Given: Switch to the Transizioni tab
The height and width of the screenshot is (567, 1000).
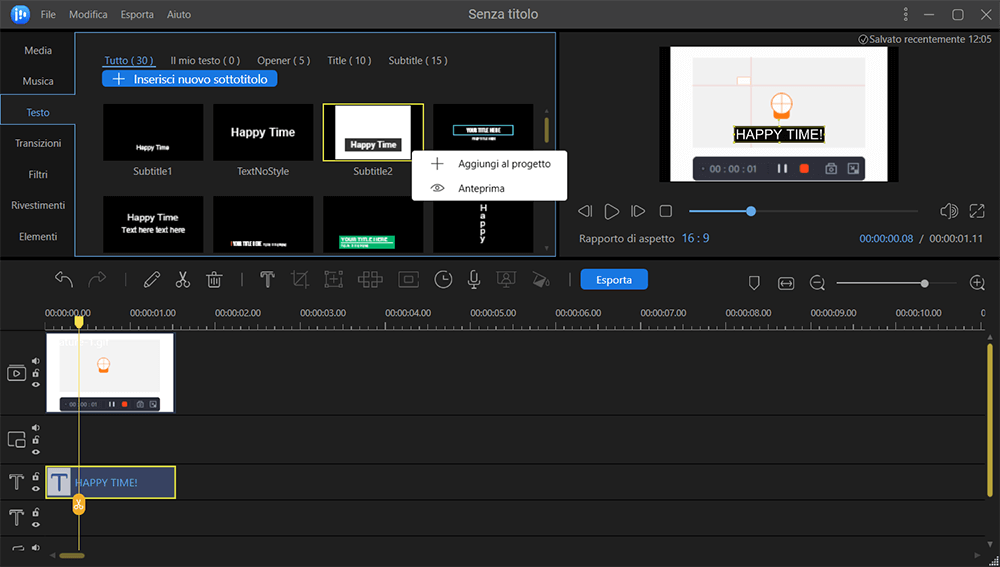Looking at the screenshot, I should [x=38, y=143].
